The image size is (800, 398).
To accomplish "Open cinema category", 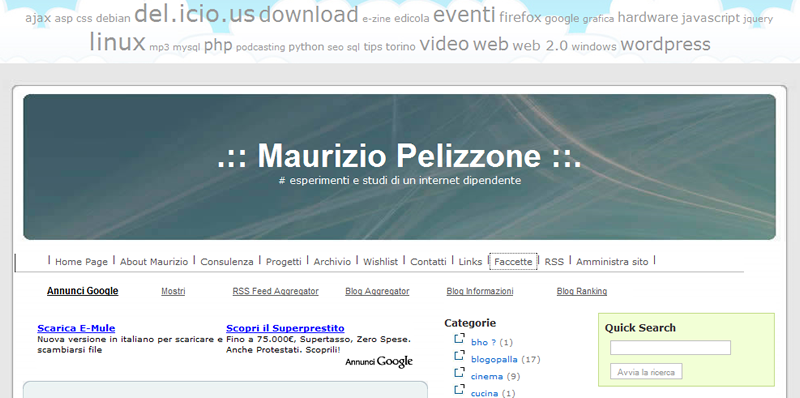I will (x=487, y=377).
